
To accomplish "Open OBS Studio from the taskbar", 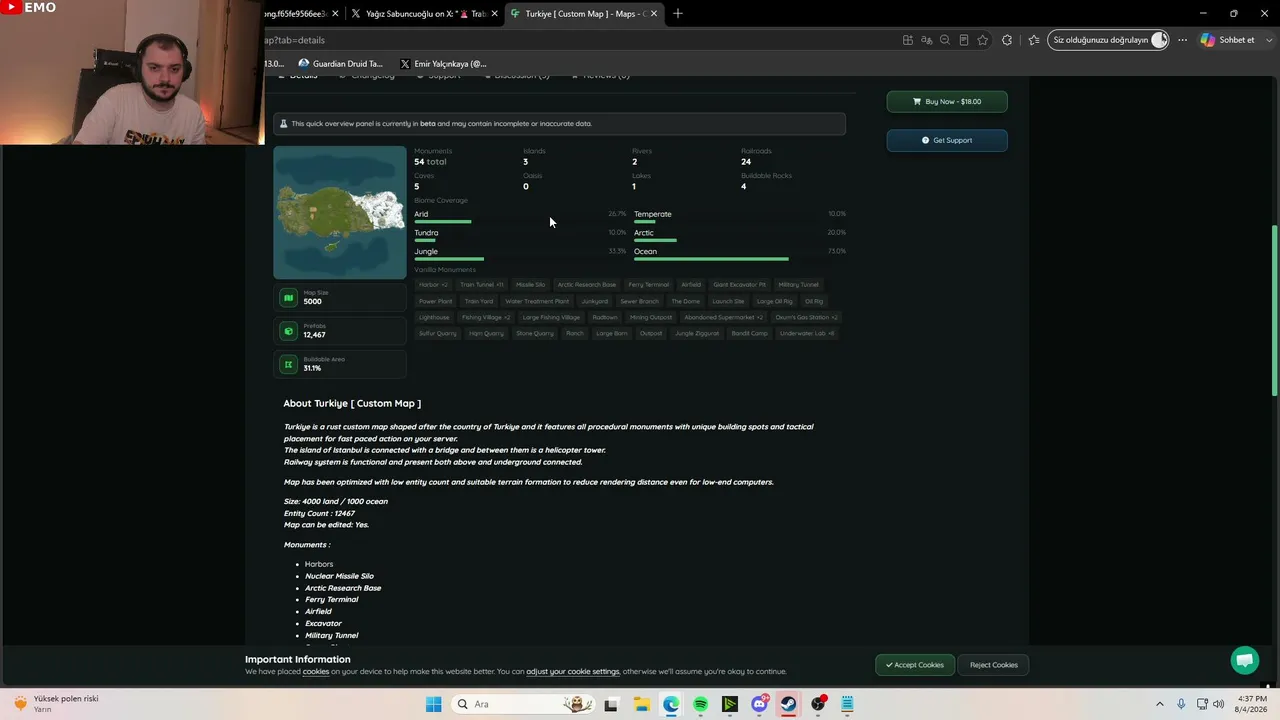I will pyautogui.click(x=819, y=704).
